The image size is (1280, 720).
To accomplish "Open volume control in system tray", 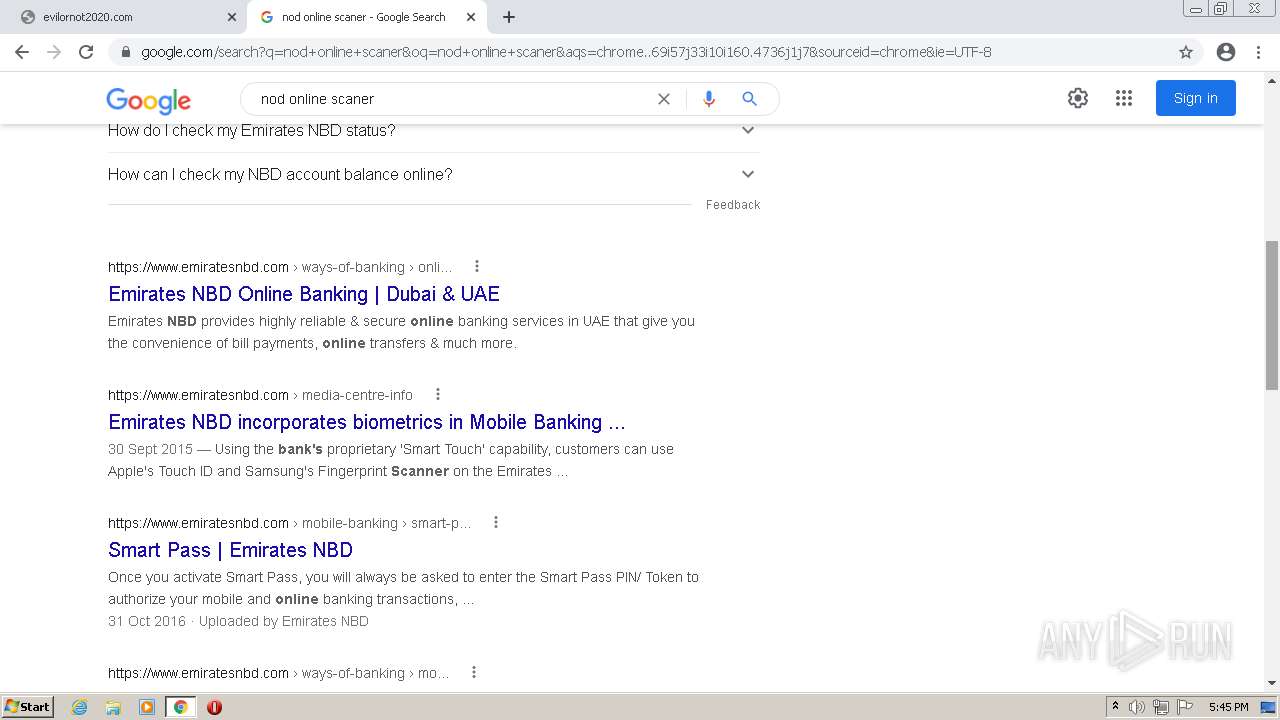I will pyautogui.click(x=1137, y=707).
